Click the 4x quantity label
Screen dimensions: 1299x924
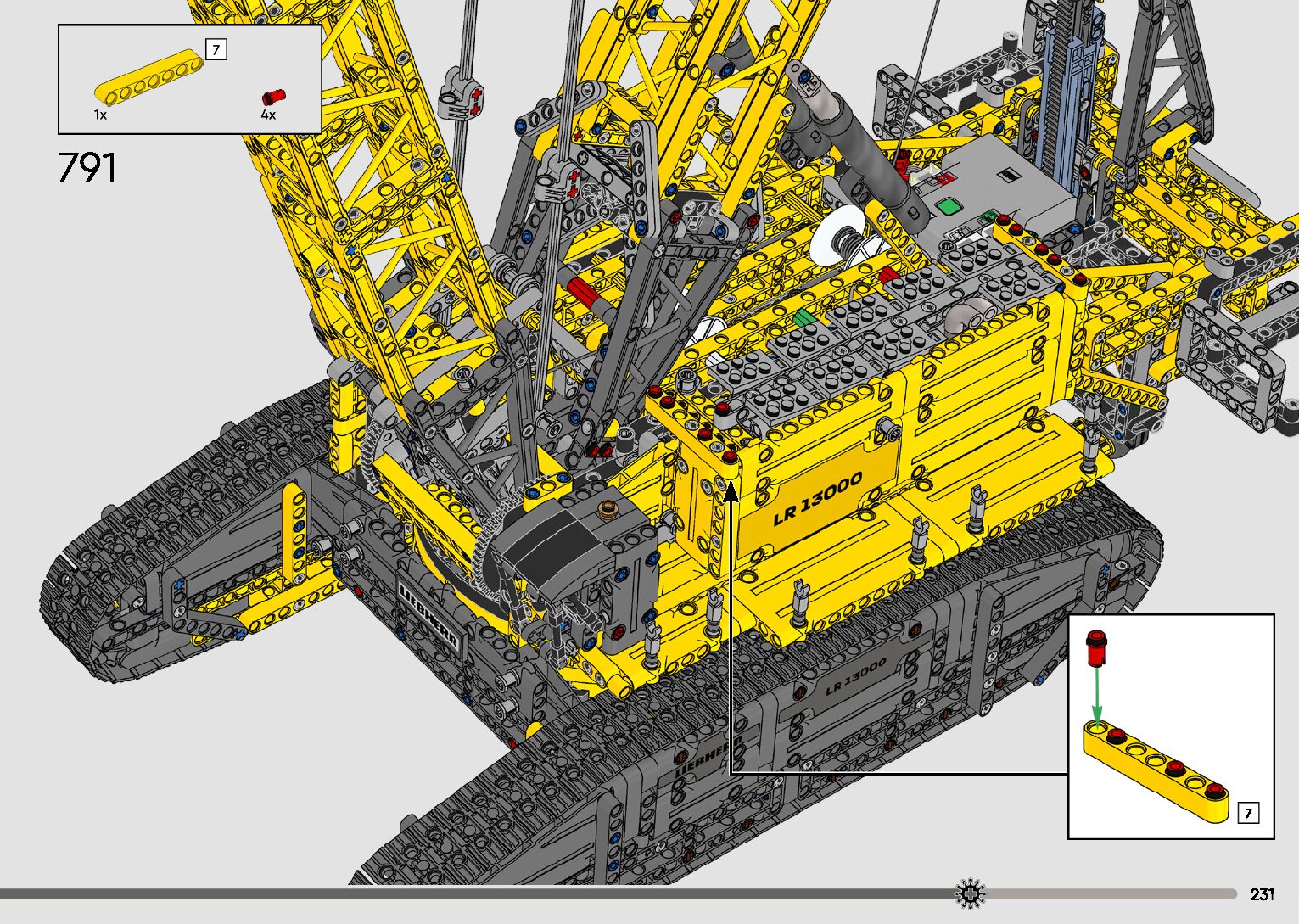pos(268,115)
